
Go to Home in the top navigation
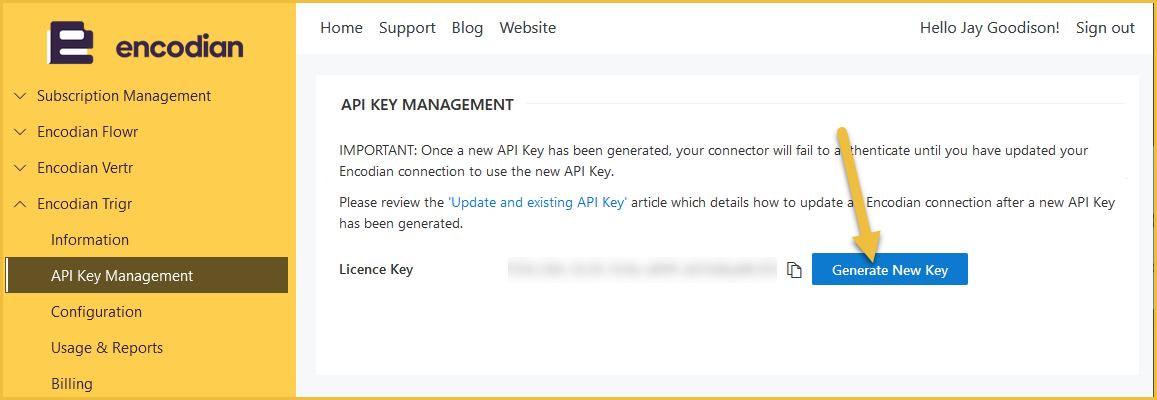tap(342, 27)
